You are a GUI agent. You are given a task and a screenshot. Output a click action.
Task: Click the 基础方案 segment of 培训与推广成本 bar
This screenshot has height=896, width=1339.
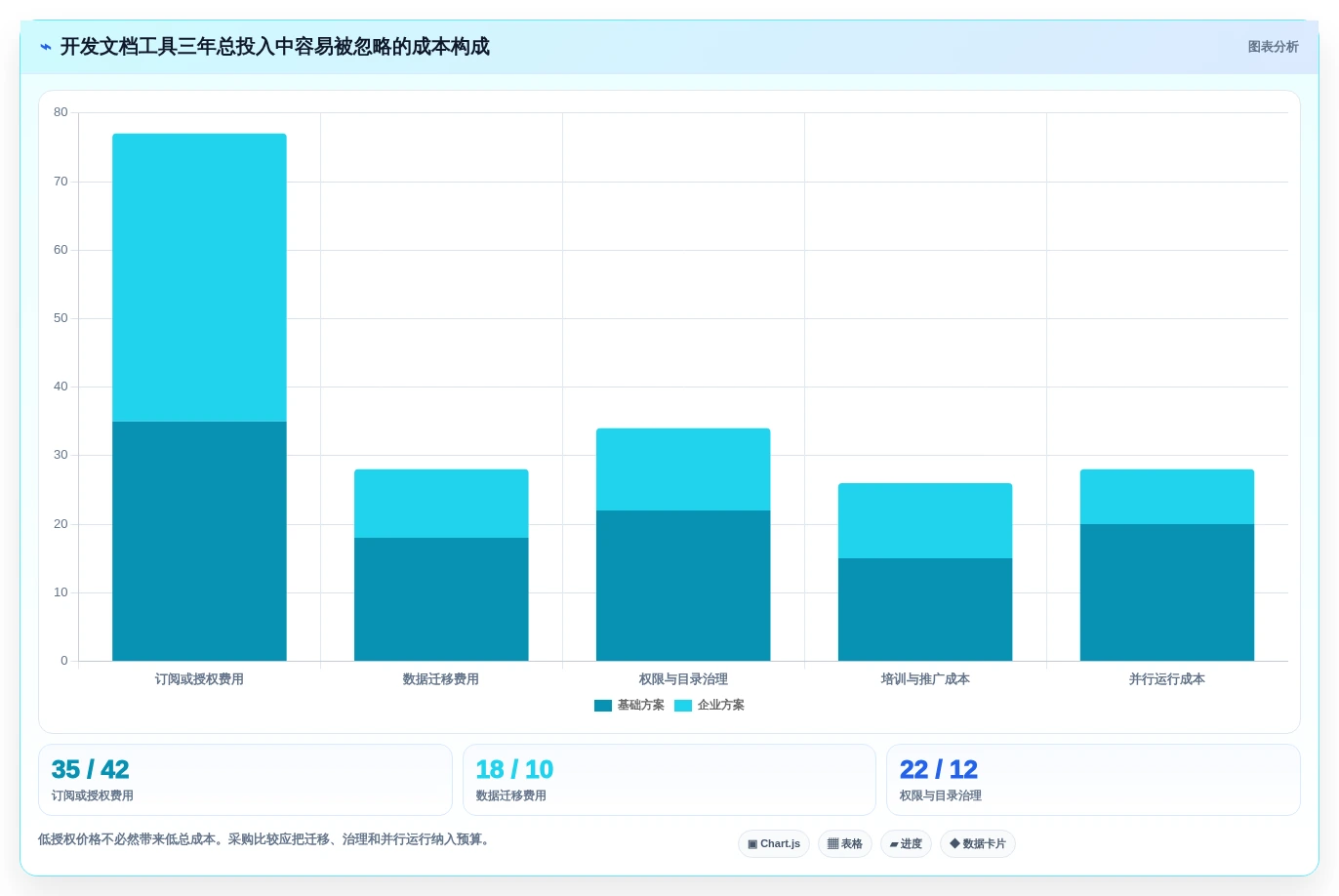point(925,609)
